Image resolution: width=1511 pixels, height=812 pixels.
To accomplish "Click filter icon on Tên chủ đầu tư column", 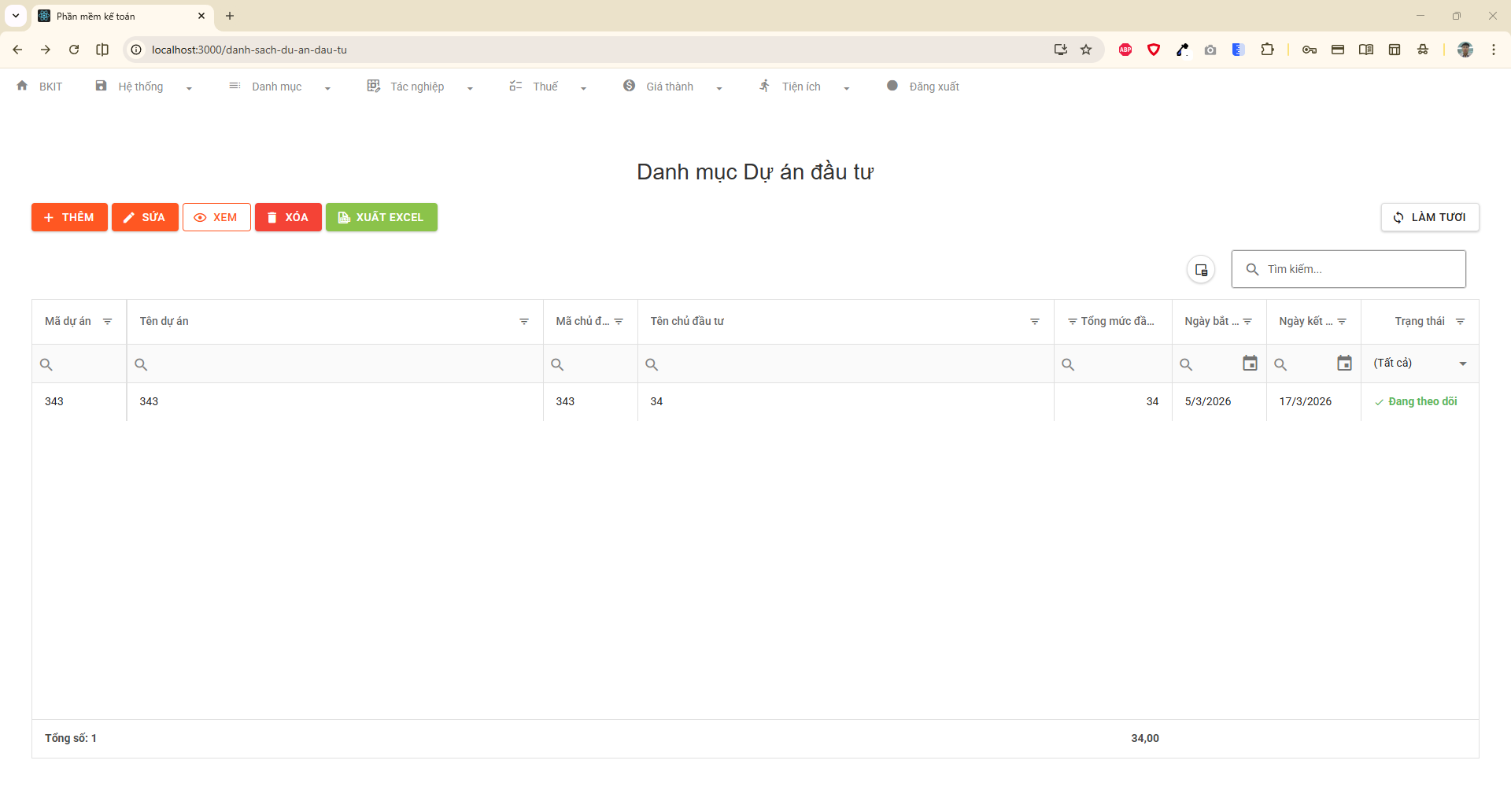I will click(x=1035, y=322).
